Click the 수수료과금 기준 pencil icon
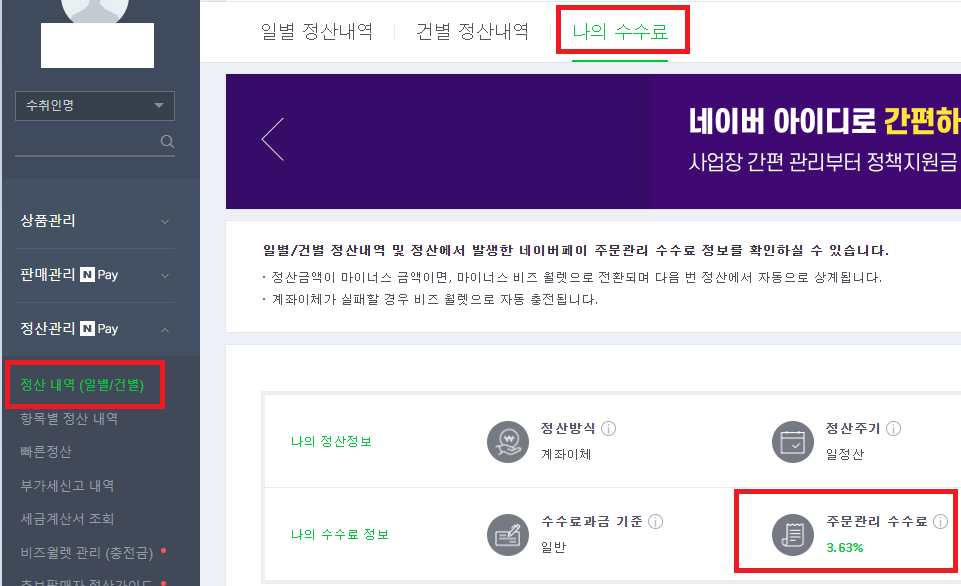This screenshot has height=586, width=961. click(505, 534)
